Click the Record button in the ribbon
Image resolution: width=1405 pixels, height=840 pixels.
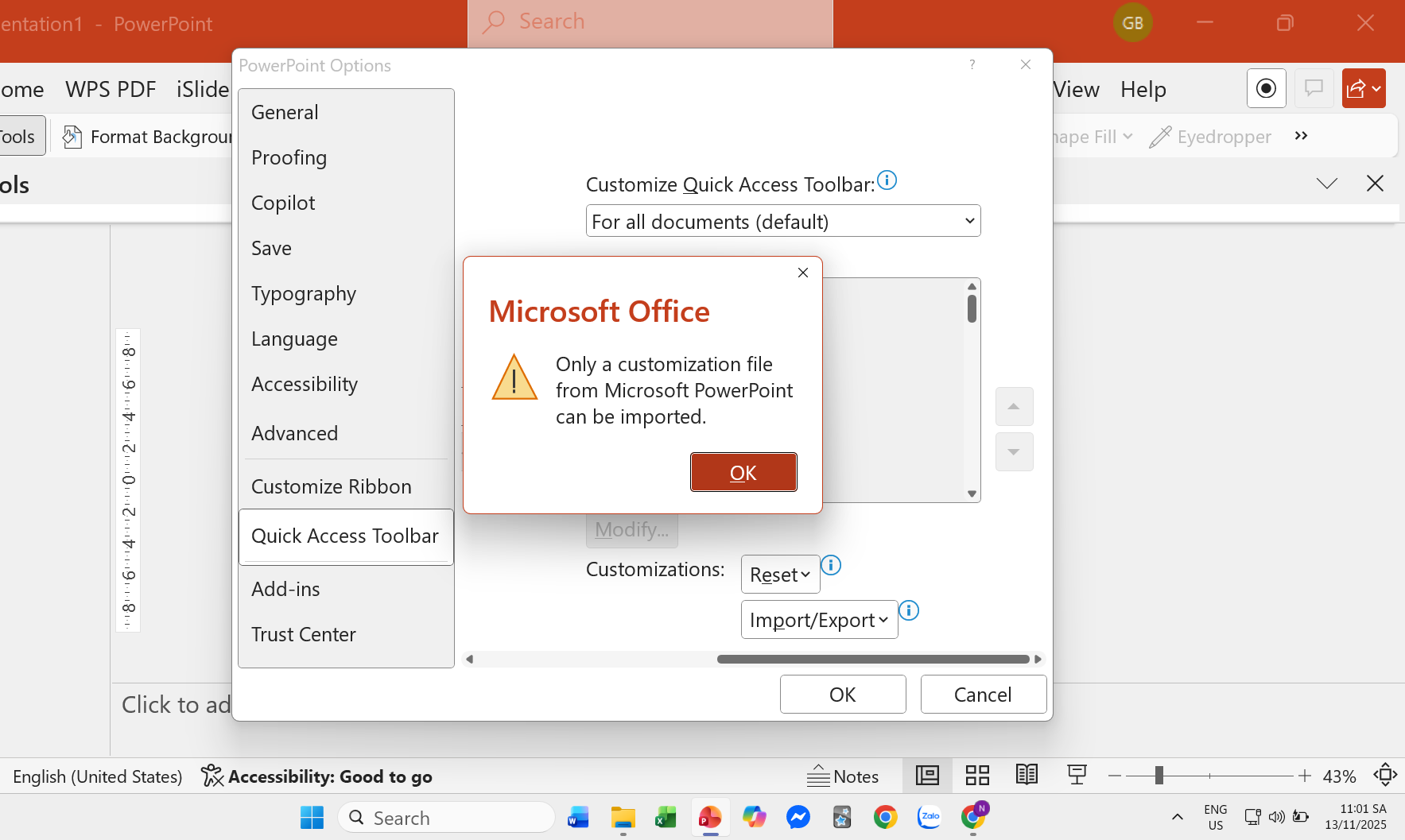point(1267,88)
